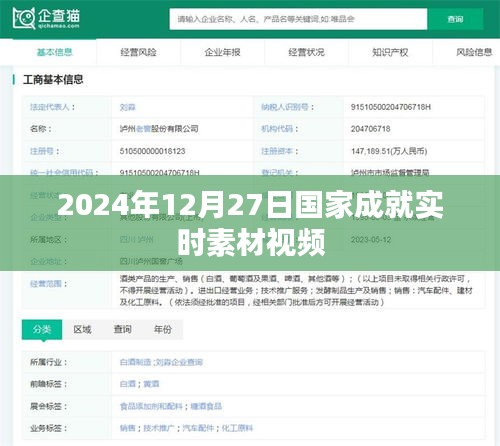This screenshot has height=446, width=500.
Task: Click the 注册资本 label
Action: 279,151
